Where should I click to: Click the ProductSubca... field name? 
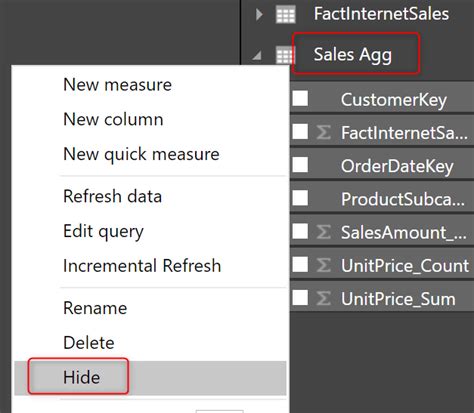tap(403, 199)
